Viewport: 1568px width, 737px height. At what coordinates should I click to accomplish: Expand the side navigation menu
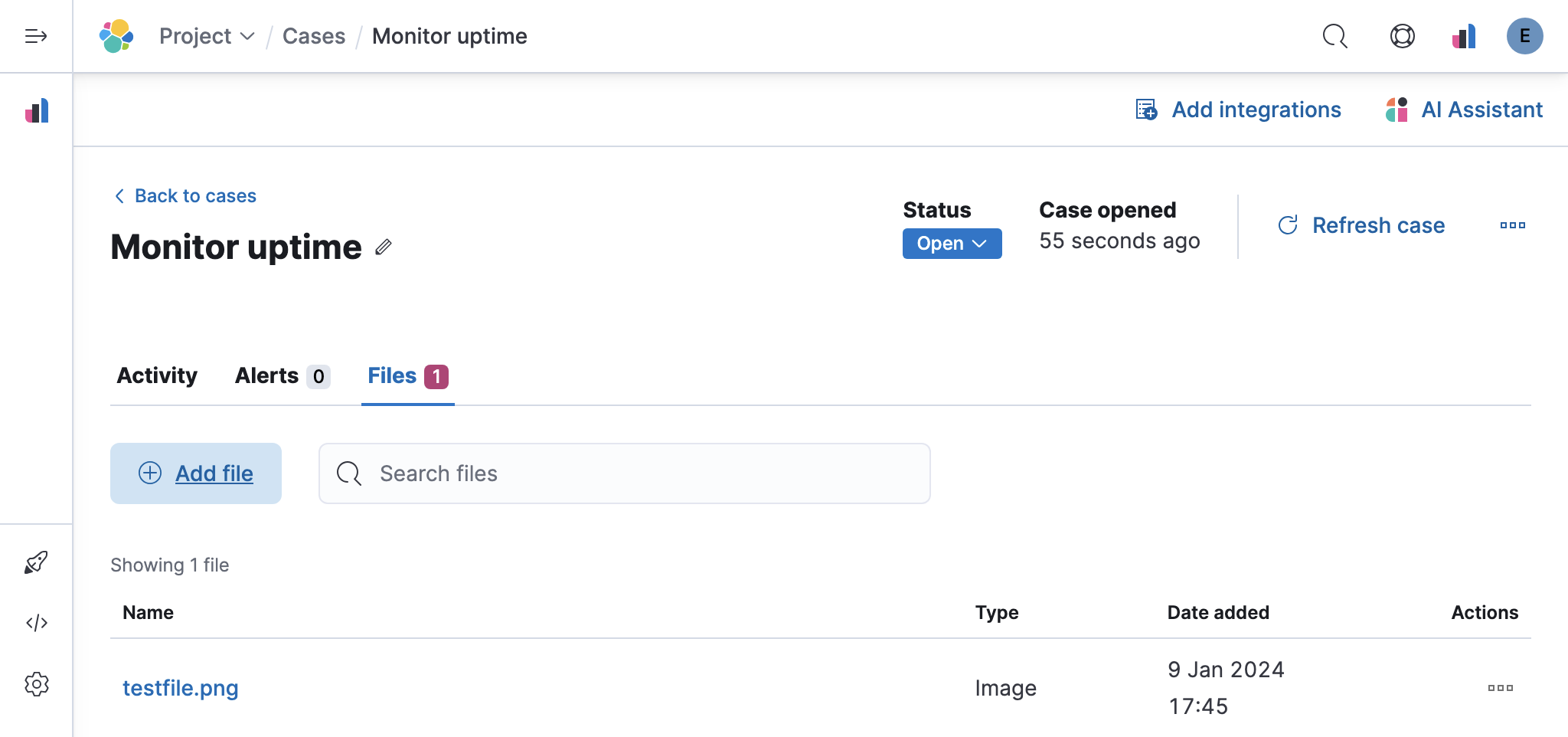pos(36,36)
